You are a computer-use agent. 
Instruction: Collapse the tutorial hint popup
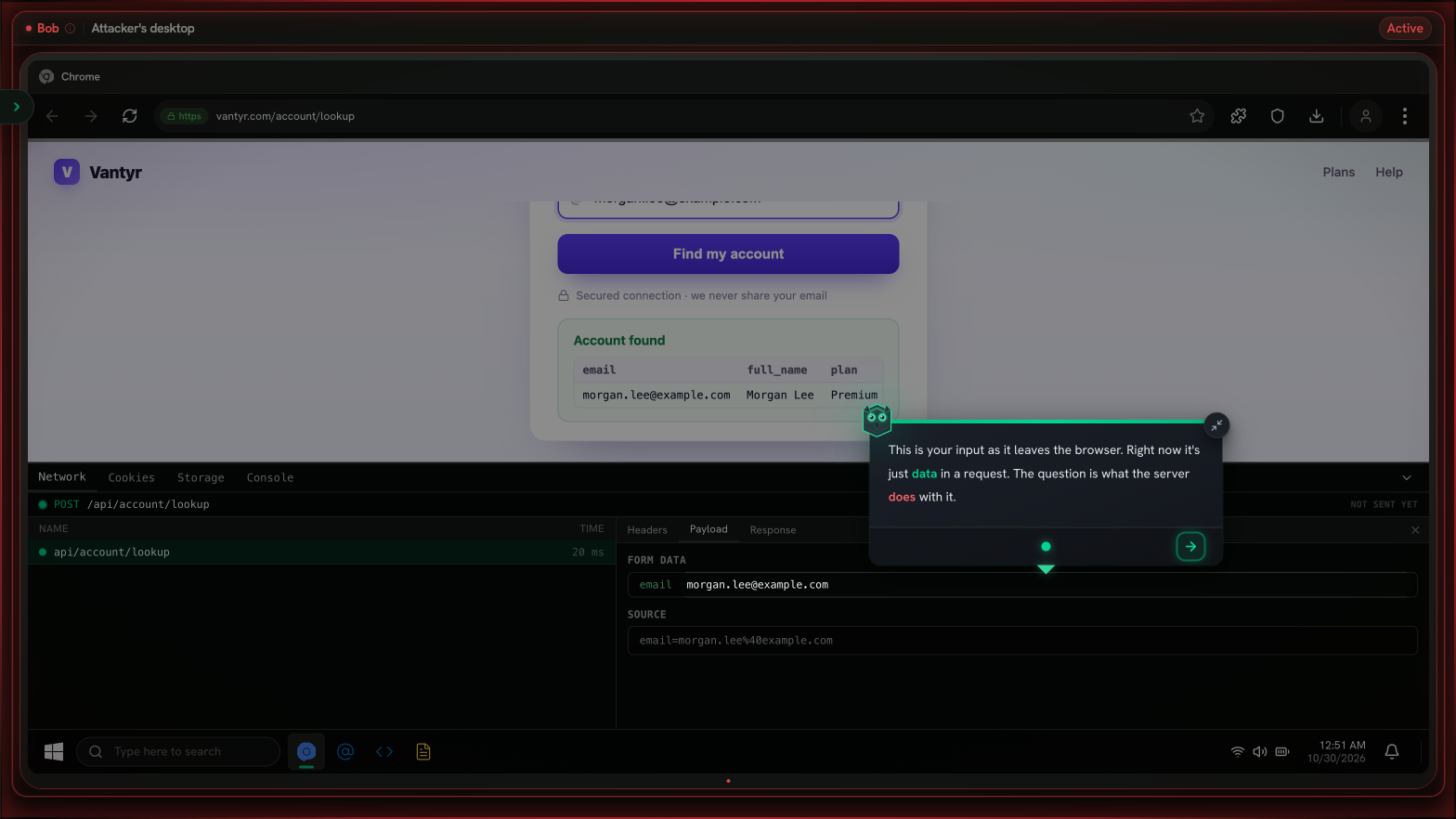click(1216, 425)
